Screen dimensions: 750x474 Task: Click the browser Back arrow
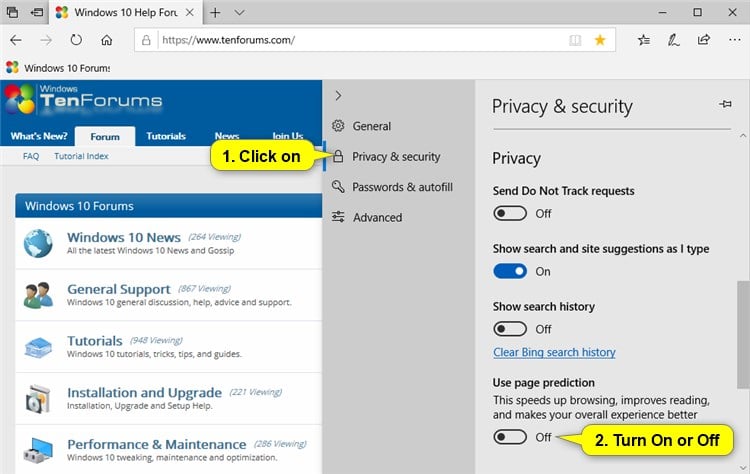(16, 40)
